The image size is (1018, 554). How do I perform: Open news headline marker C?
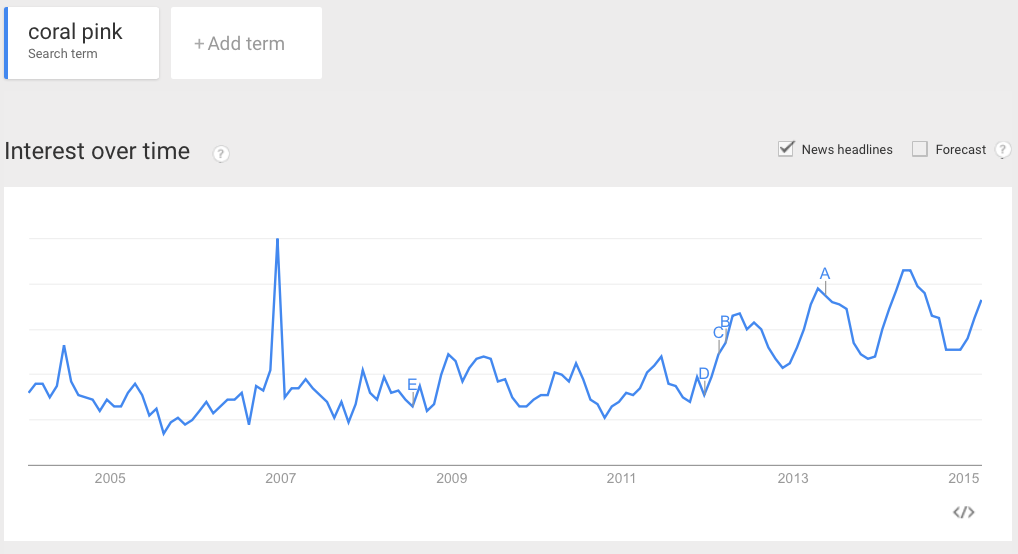pos(718,333)
